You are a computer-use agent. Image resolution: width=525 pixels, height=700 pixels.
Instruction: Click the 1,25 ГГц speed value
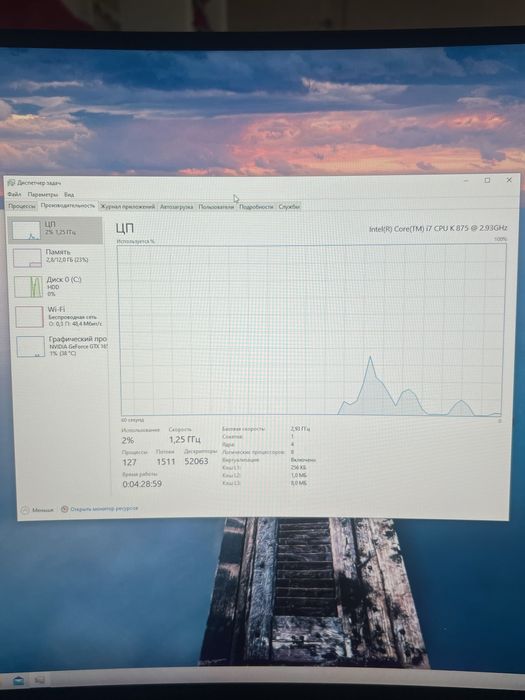click(x=184, y=439)
